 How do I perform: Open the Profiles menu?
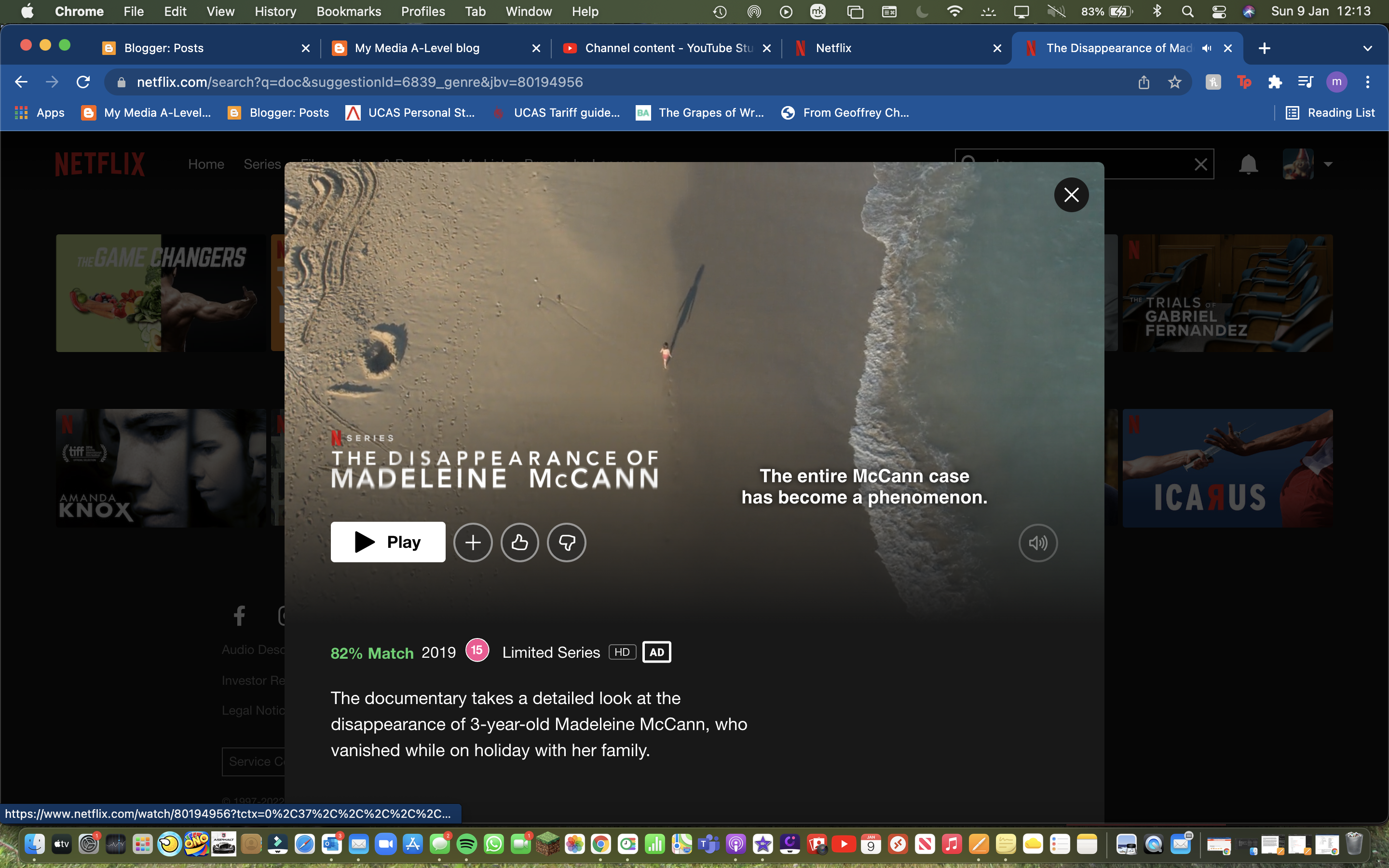pyautogui.click(x=422, y=12)
